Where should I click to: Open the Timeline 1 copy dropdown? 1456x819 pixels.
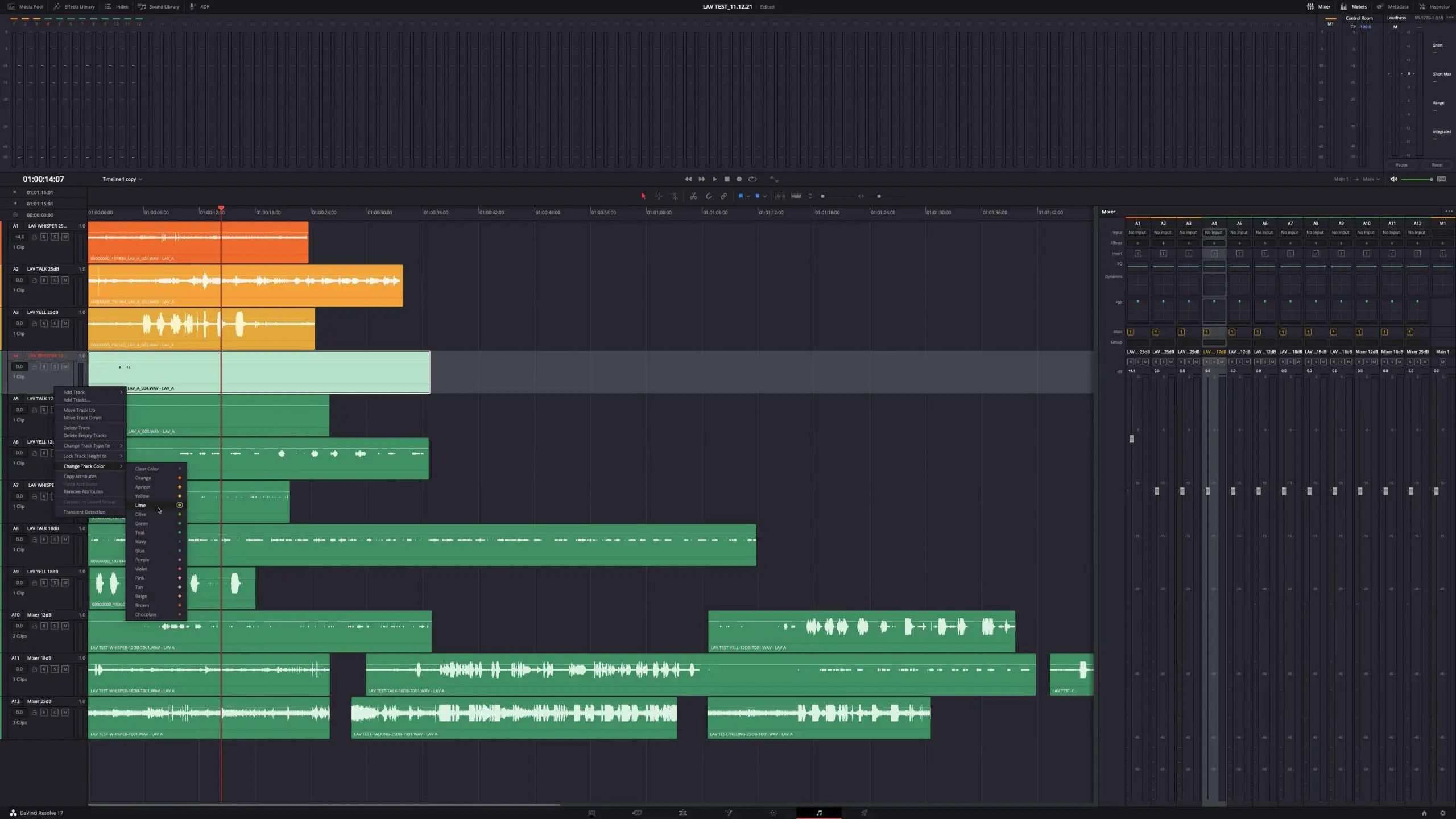pyautogui.click(x=122, y=179)
